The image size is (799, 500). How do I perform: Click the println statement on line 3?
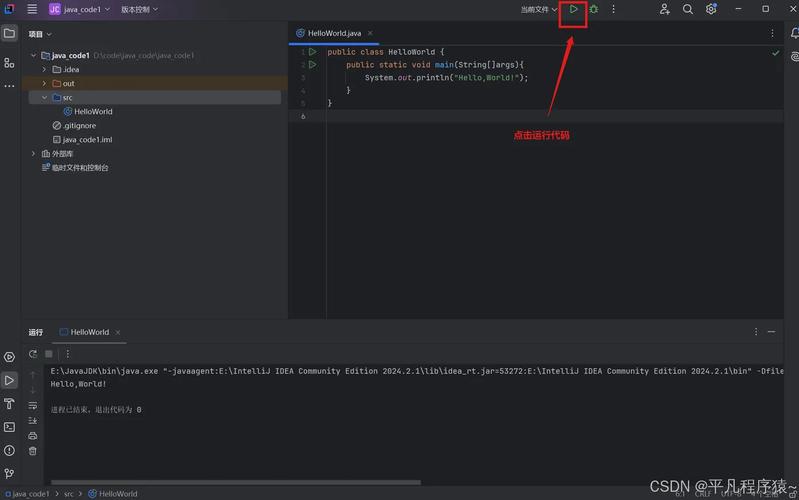[446, 77]
